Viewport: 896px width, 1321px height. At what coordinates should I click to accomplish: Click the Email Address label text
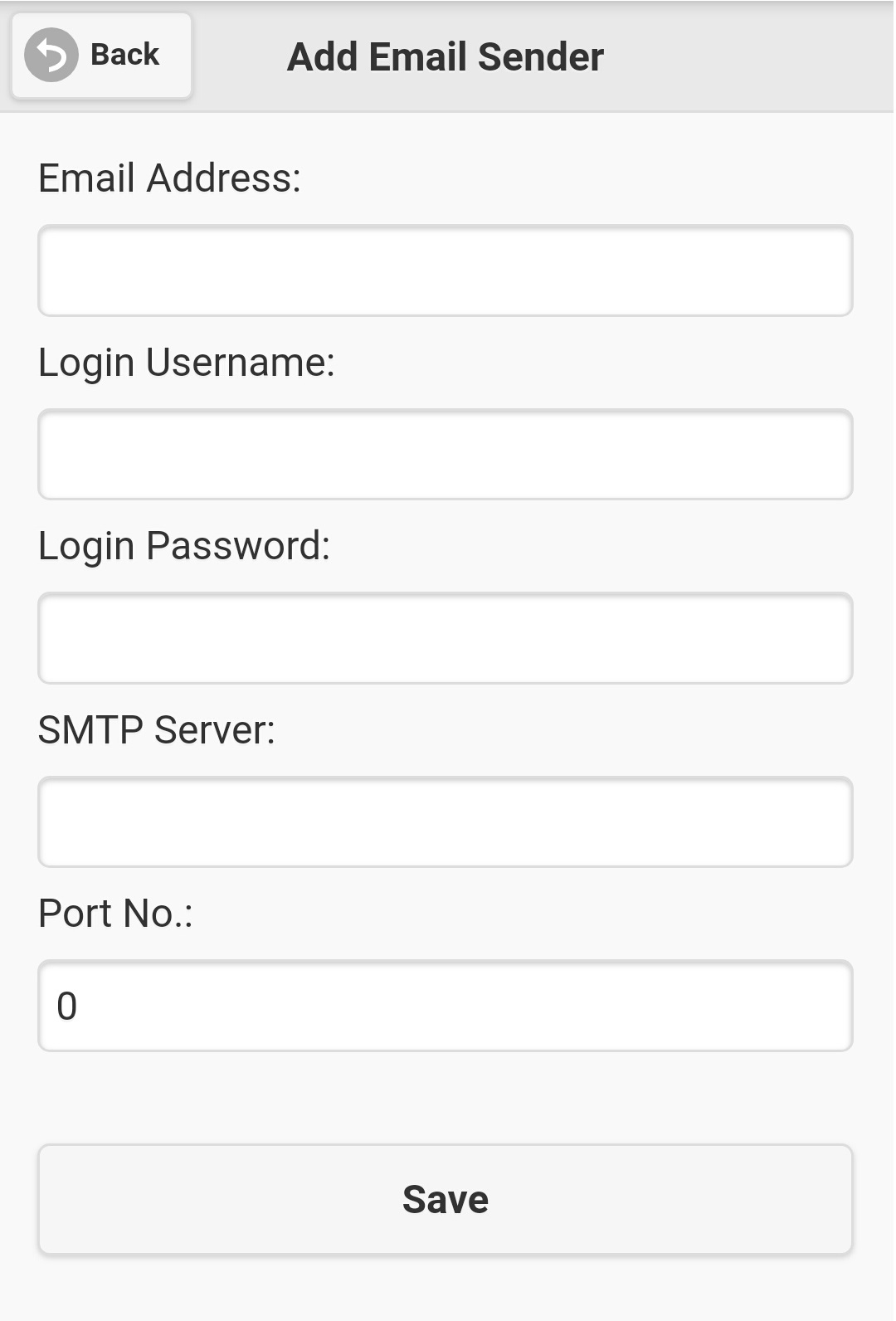tap(169, 178)
